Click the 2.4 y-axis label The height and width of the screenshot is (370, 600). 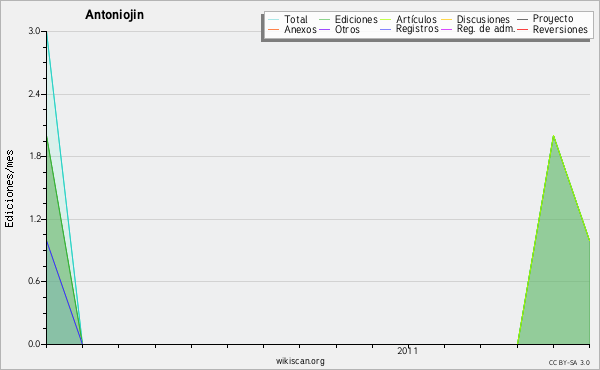[34, 94]
